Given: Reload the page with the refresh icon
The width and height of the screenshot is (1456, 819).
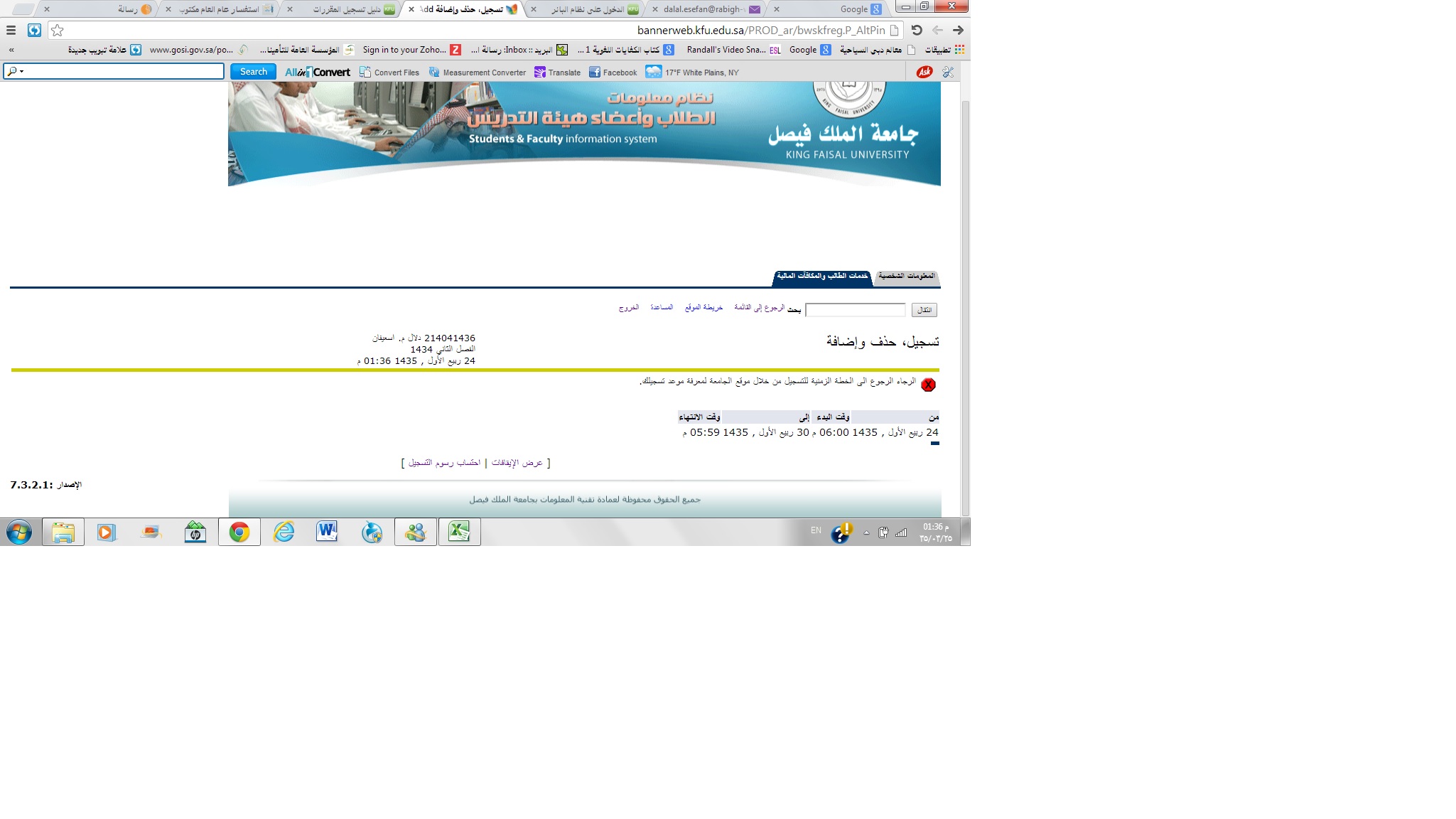Looking at the screenshot, I should [917, 31].
